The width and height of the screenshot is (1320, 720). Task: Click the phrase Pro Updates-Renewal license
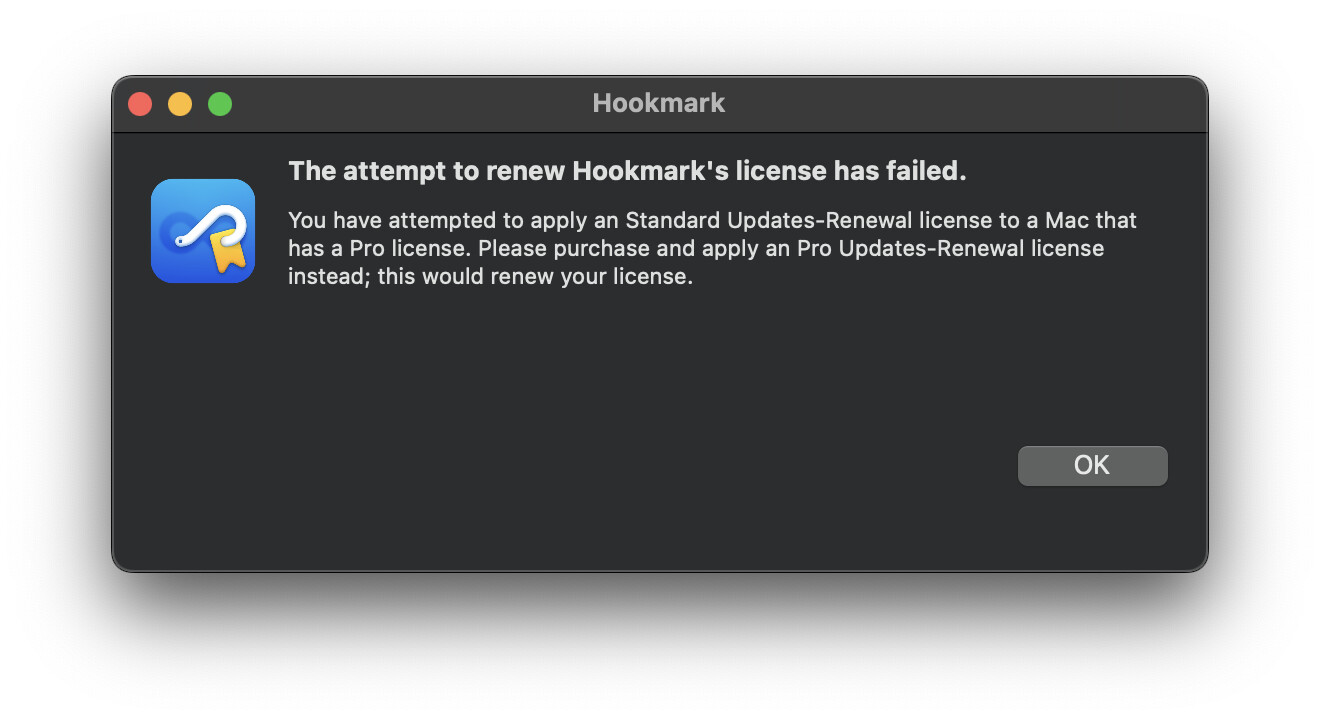pos(925,248)
